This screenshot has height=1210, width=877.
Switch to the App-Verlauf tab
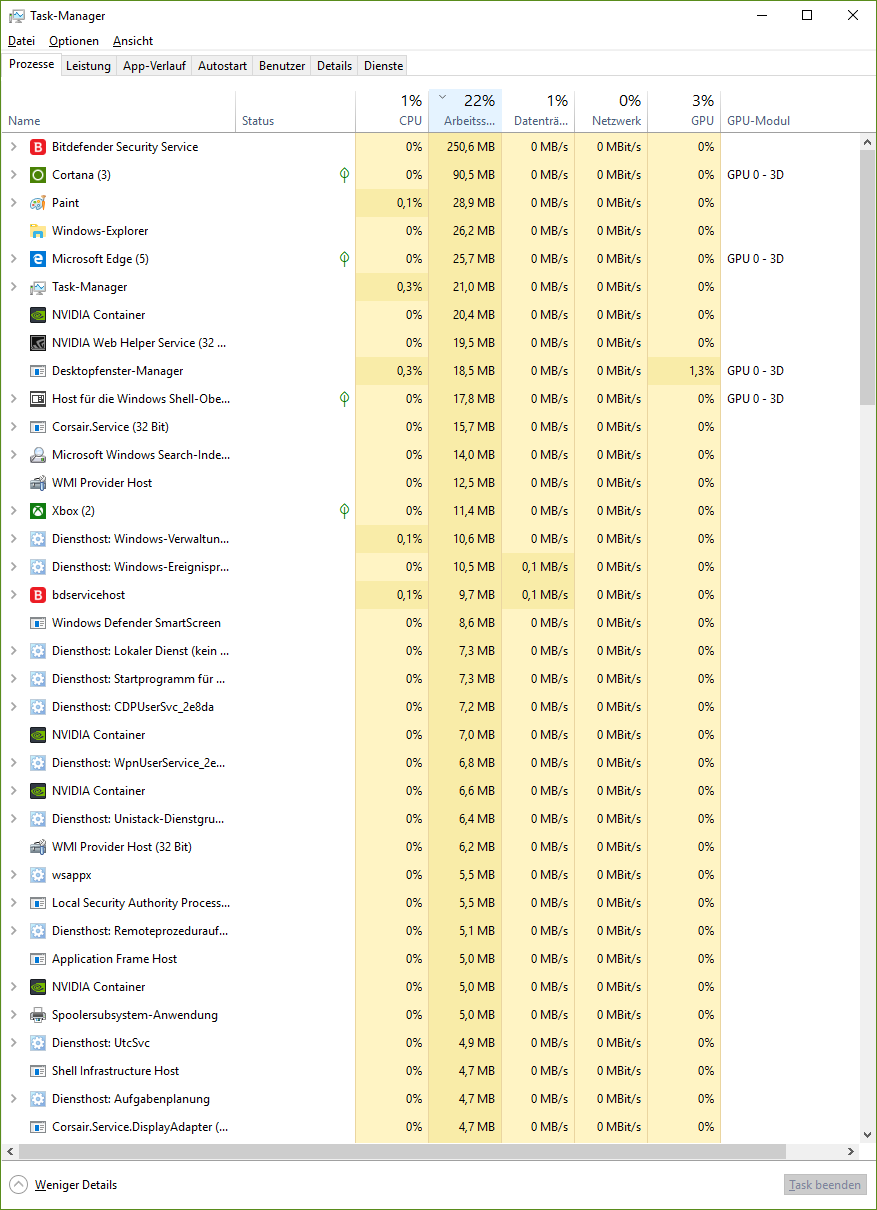pos(154,66)
